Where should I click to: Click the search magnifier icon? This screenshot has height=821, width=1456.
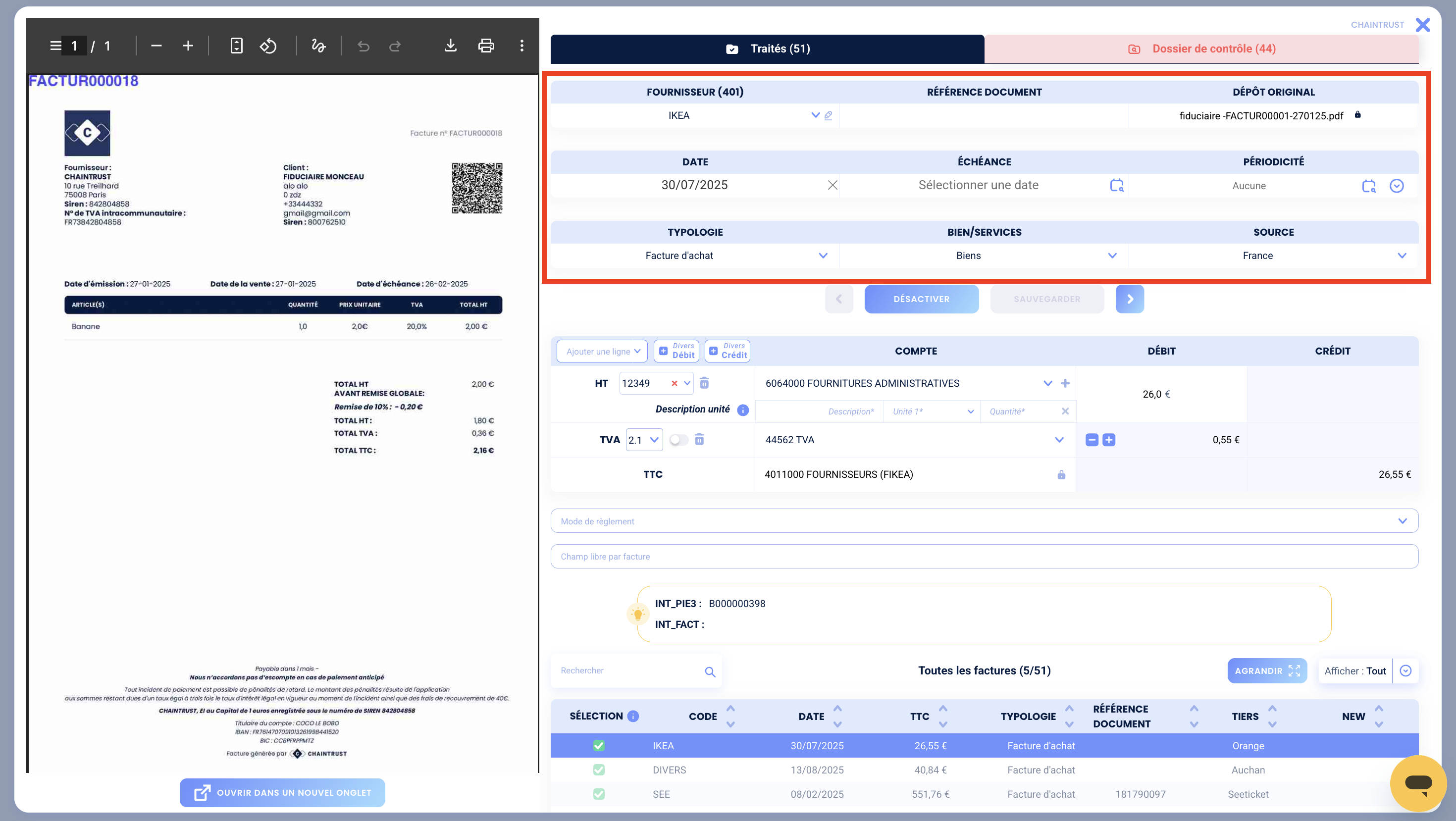pyautogui.click(x=710, y=672)
